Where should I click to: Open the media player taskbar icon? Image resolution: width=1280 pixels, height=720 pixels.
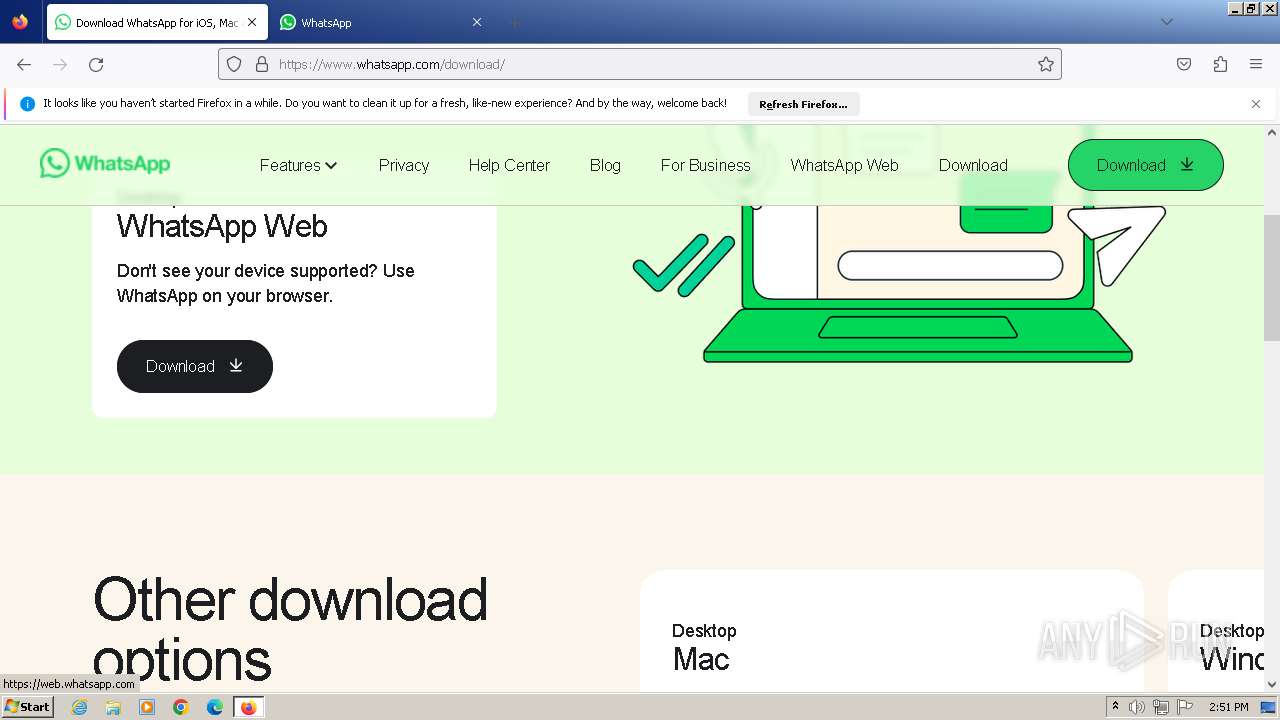[x=147, y=707]
